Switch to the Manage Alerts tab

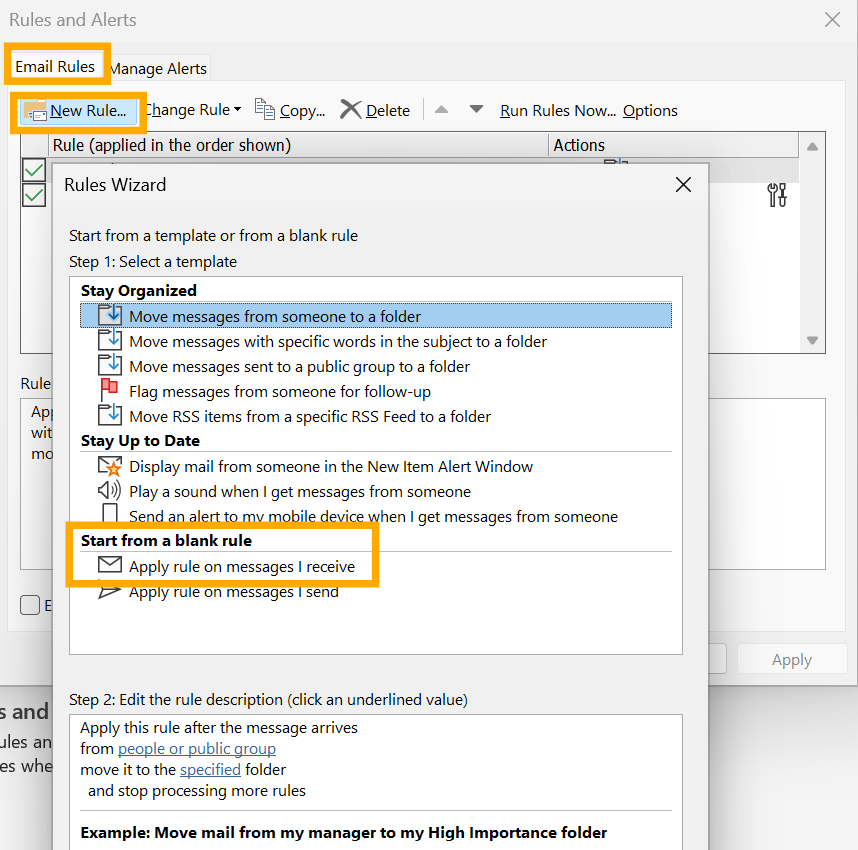[x=158, y=69]
